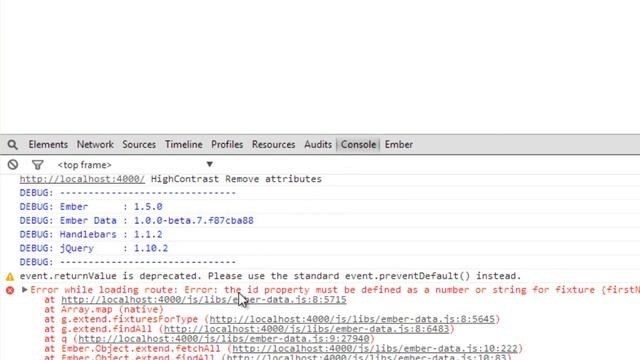This screenshot has height=360, width=640.
Task: Expand the route loading error entry
Action: click(24, 289)
